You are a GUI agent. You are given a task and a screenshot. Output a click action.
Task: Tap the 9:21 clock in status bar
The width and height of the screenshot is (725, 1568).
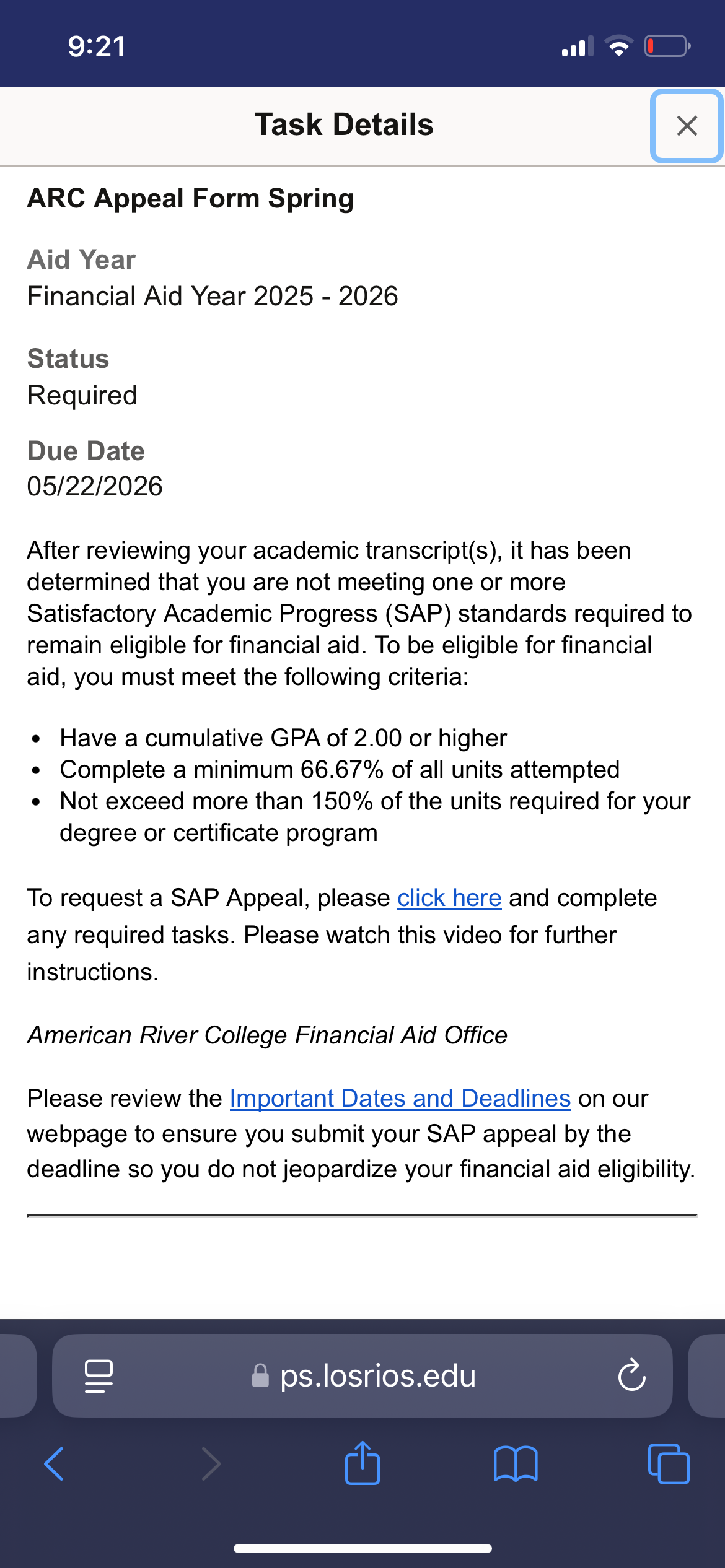coord(97,46)
